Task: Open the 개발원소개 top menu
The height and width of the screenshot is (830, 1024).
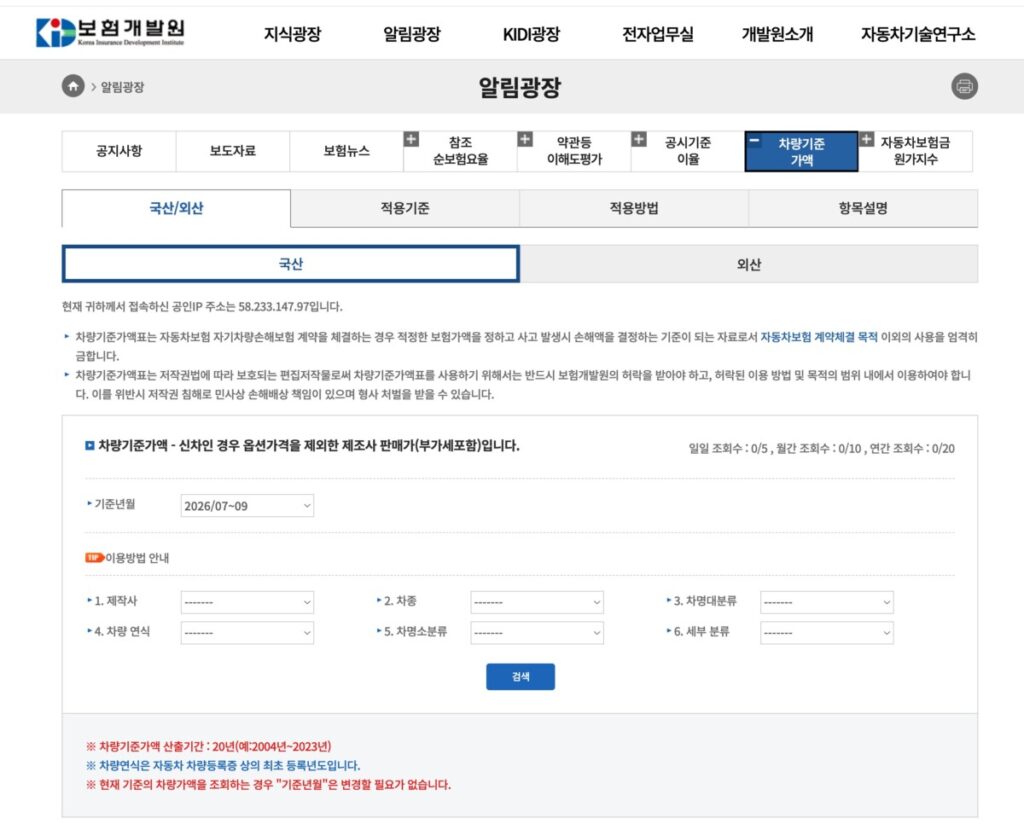Action: [x=777, y=34]
